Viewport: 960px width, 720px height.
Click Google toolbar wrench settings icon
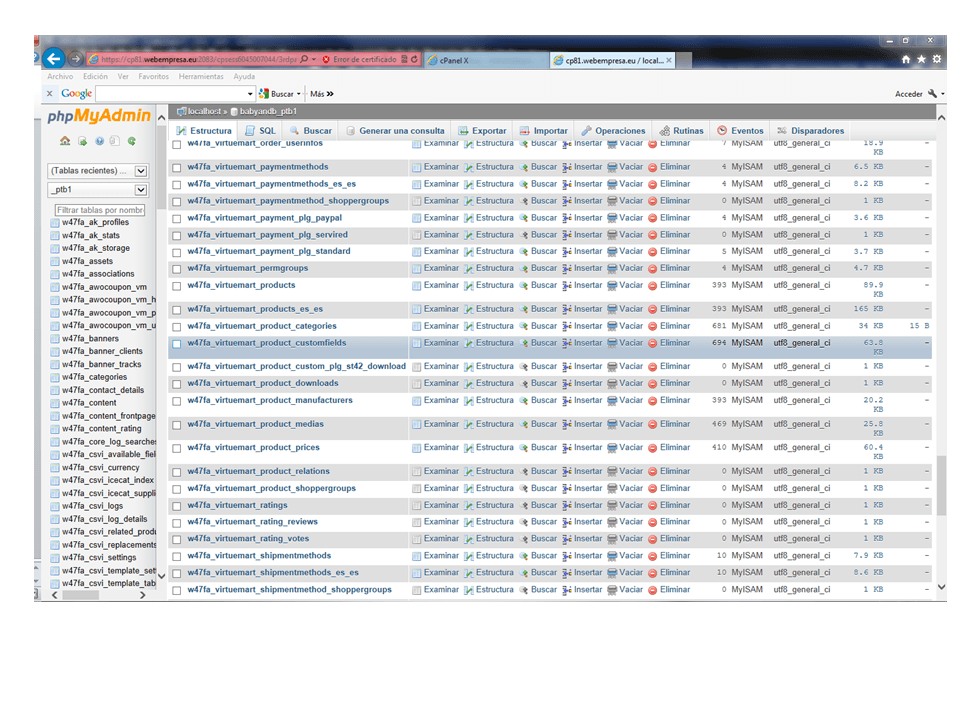click(932, 94)
